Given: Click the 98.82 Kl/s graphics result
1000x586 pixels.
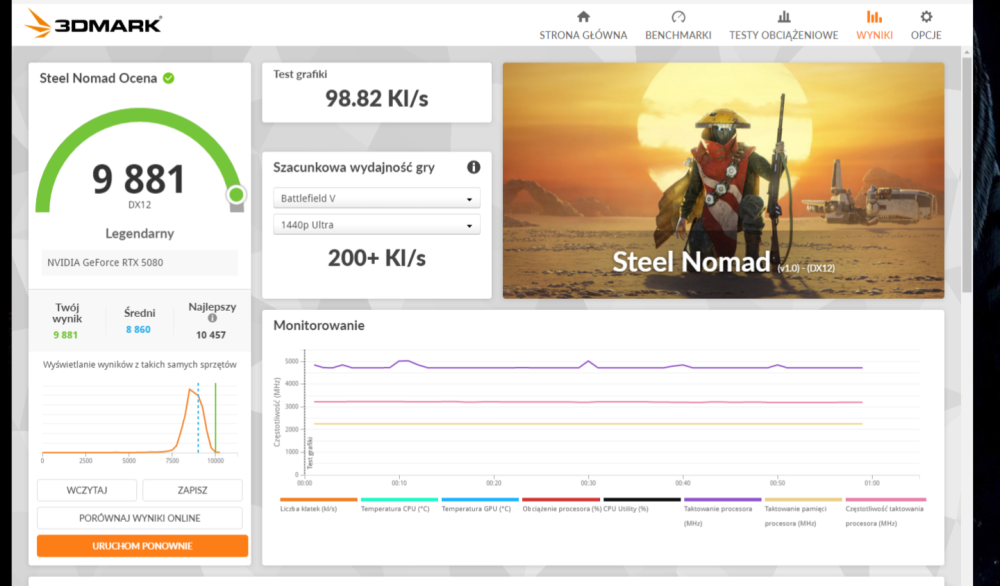Looking at the screenshot, I should click(x=377, y=98).
